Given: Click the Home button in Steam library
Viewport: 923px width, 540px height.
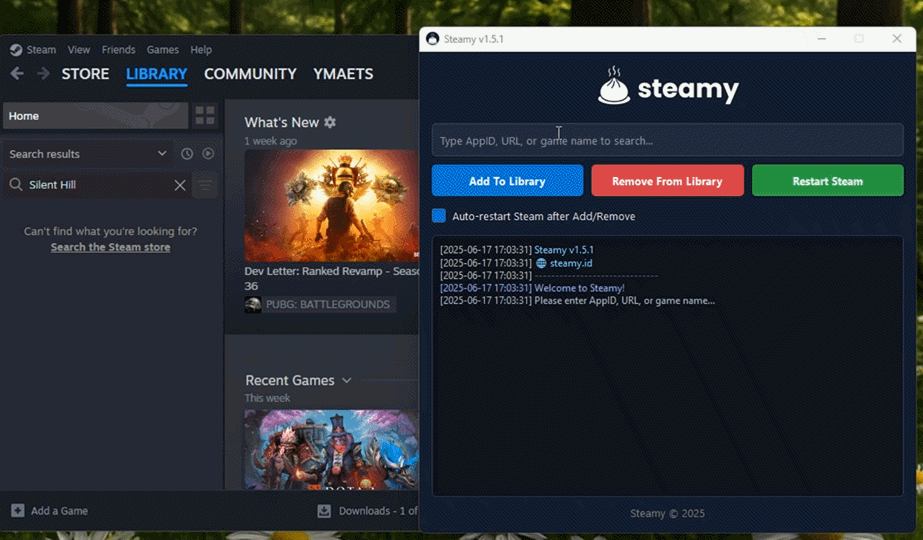Looking at the screenshot, I should click(x=95, y=115).
